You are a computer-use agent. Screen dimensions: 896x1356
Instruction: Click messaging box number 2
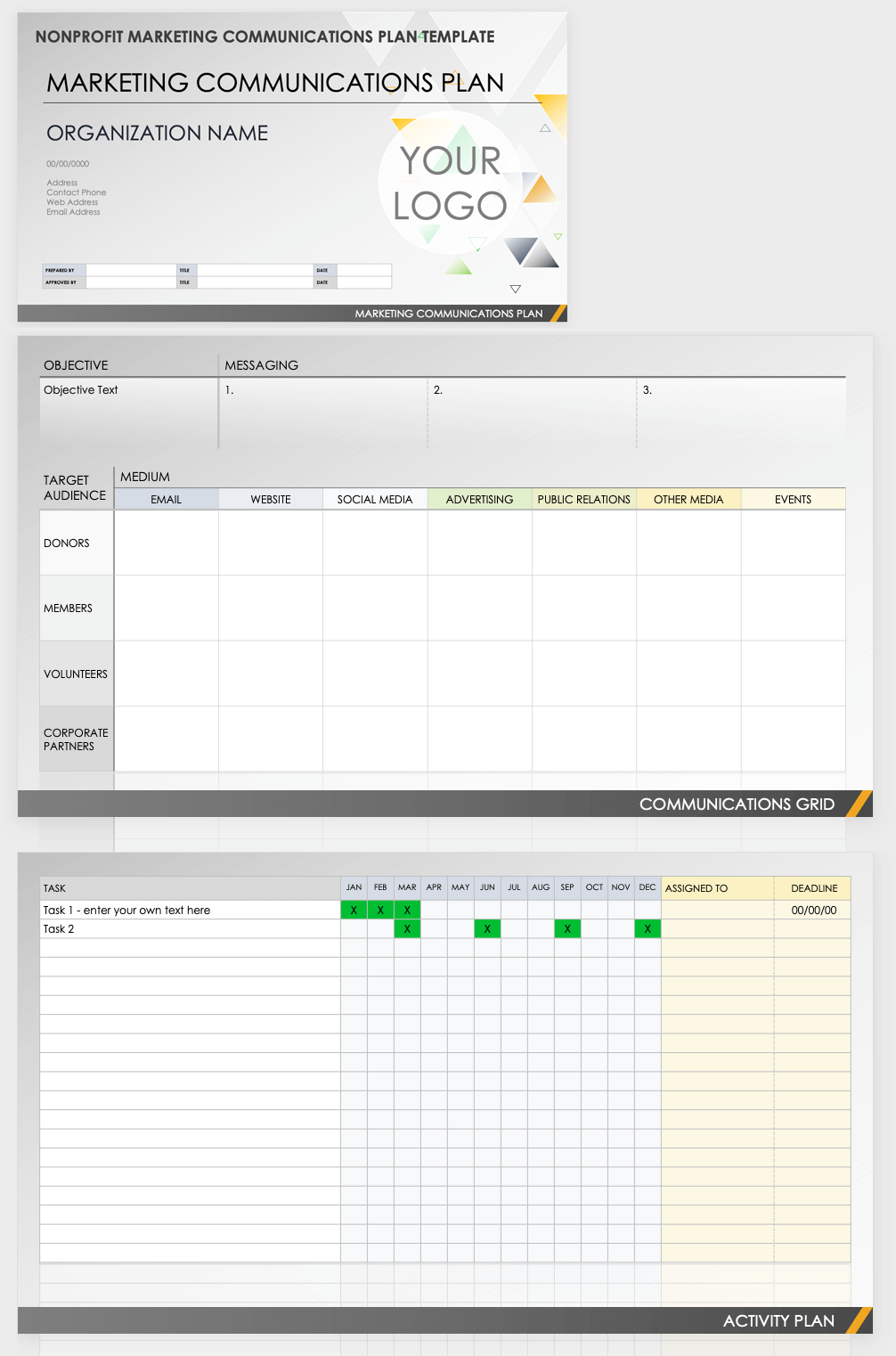[x=532, y=412]
